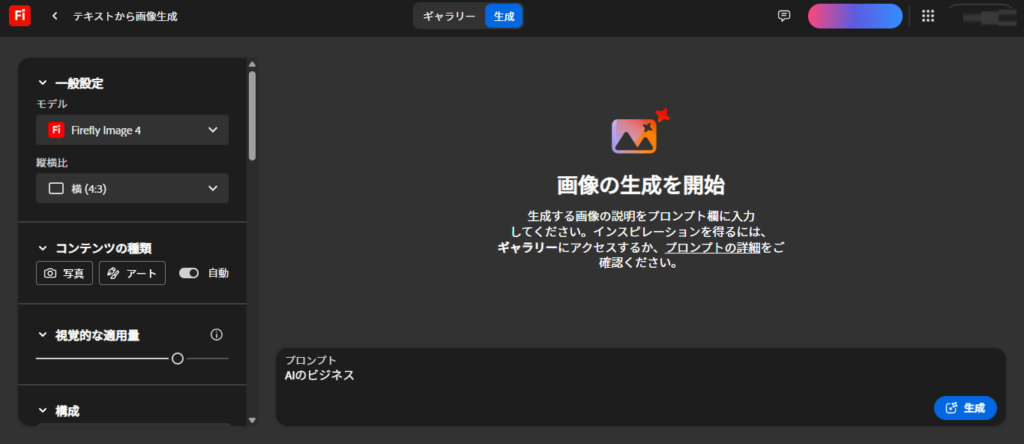
Task: Click the info icon next to 視覚的な適用量
Action: click(x=216, y=335)
